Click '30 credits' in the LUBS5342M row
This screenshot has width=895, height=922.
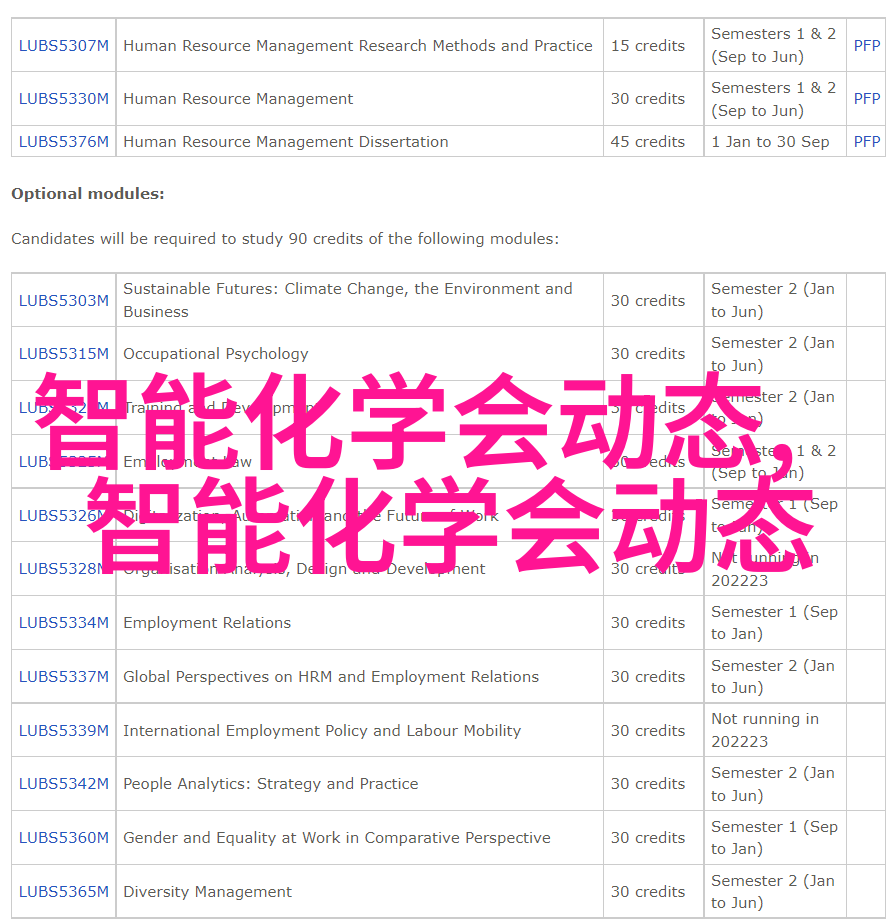[648, 784]
